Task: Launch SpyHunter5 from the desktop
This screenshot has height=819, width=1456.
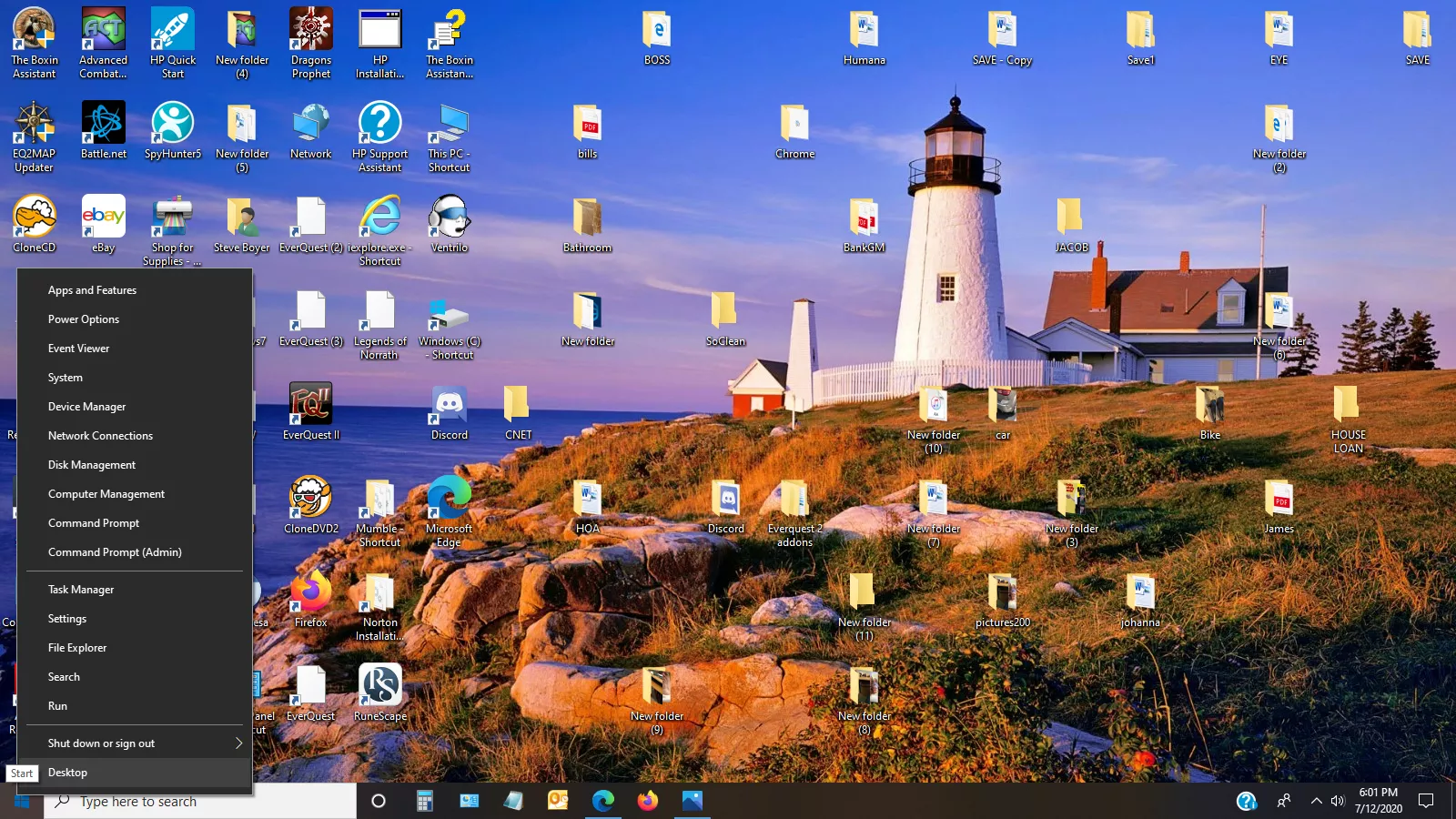Action: click(x=172, y=124)
